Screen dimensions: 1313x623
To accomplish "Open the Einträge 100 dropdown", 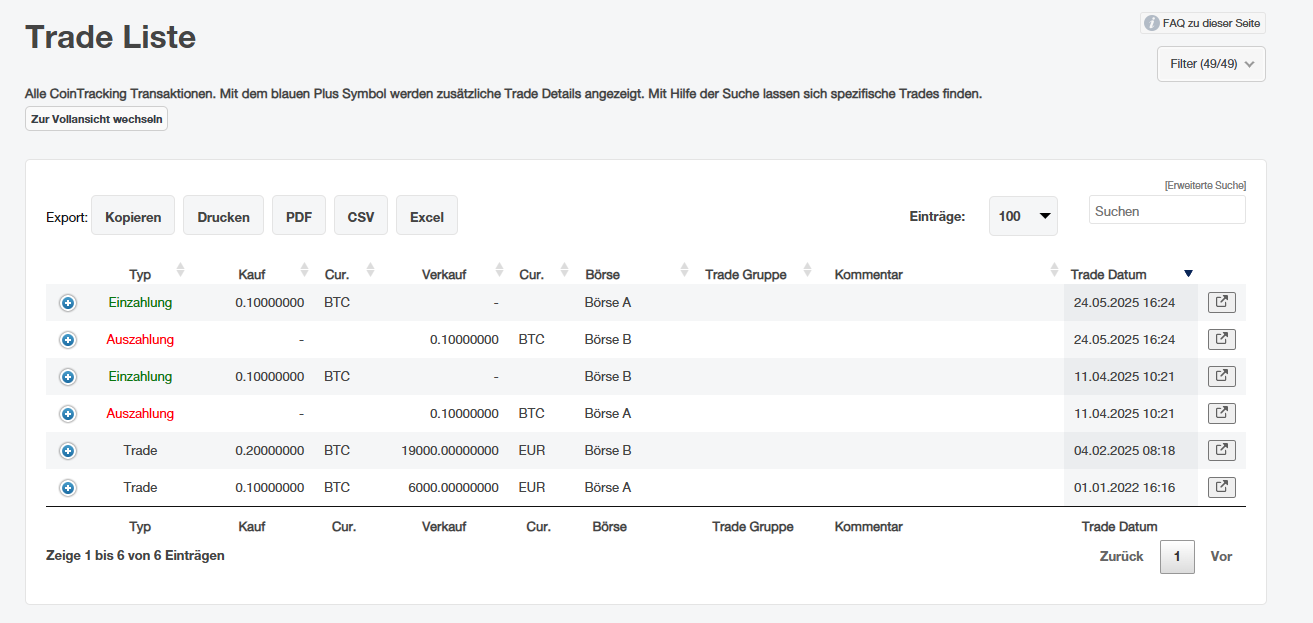I will click(x=1023, y=216).
